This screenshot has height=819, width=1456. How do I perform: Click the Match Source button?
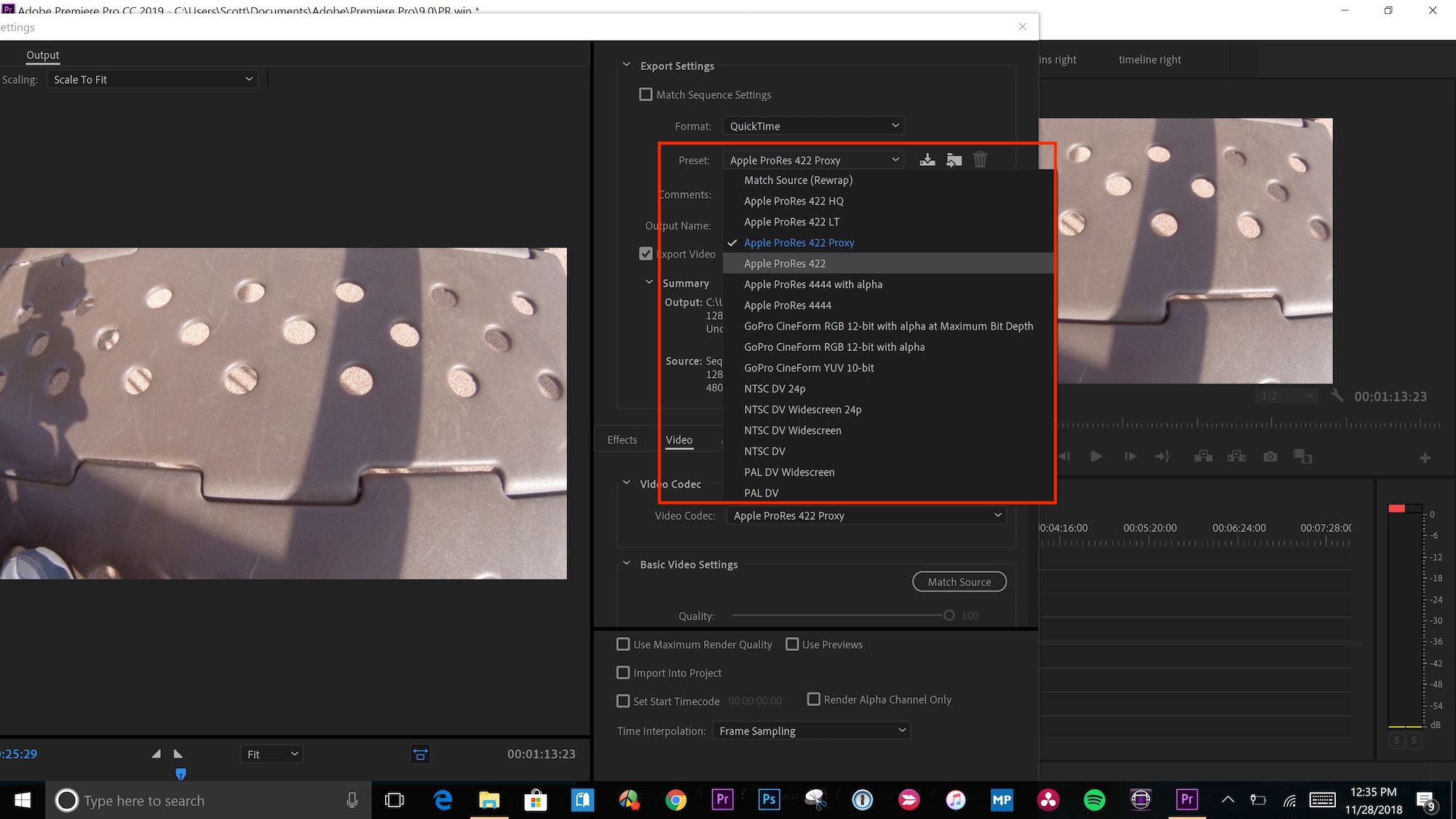pos(957,581)
